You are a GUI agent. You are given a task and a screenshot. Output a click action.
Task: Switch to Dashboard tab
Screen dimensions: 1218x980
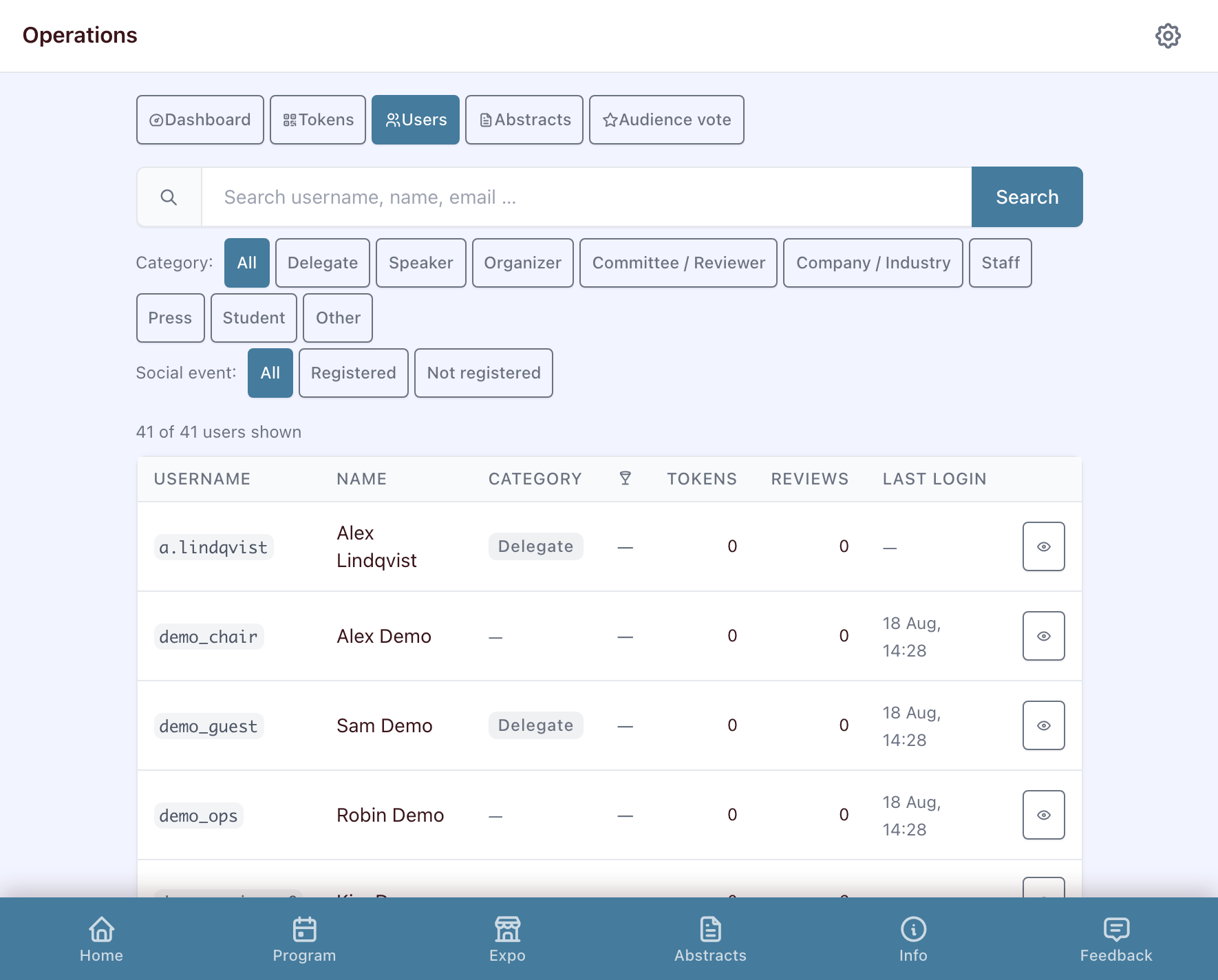tap(200, 120)
